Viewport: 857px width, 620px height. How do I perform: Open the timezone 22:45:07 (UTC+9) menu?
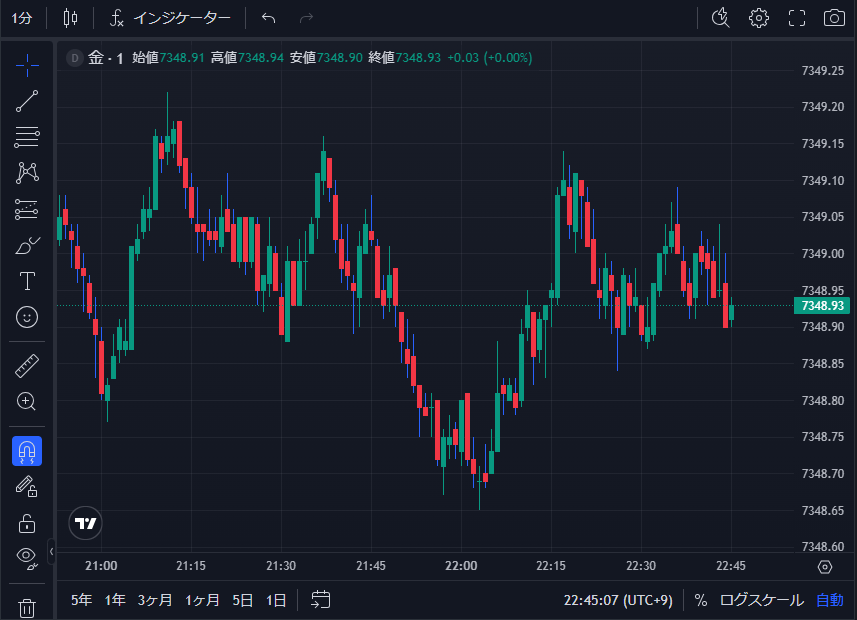click(618, 600)
